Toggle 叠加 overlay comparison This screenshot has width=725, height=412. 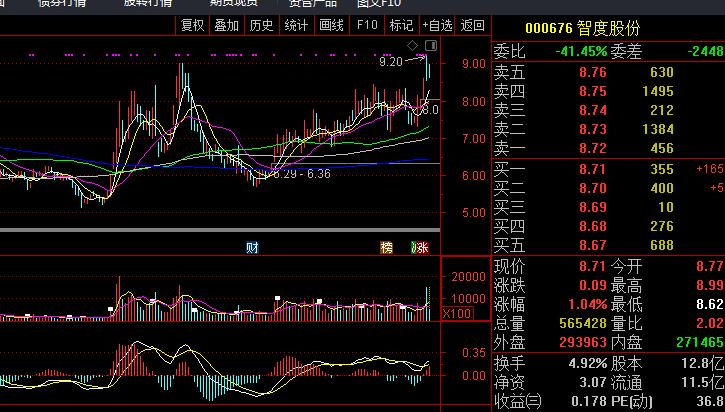[x=227, y=25]
